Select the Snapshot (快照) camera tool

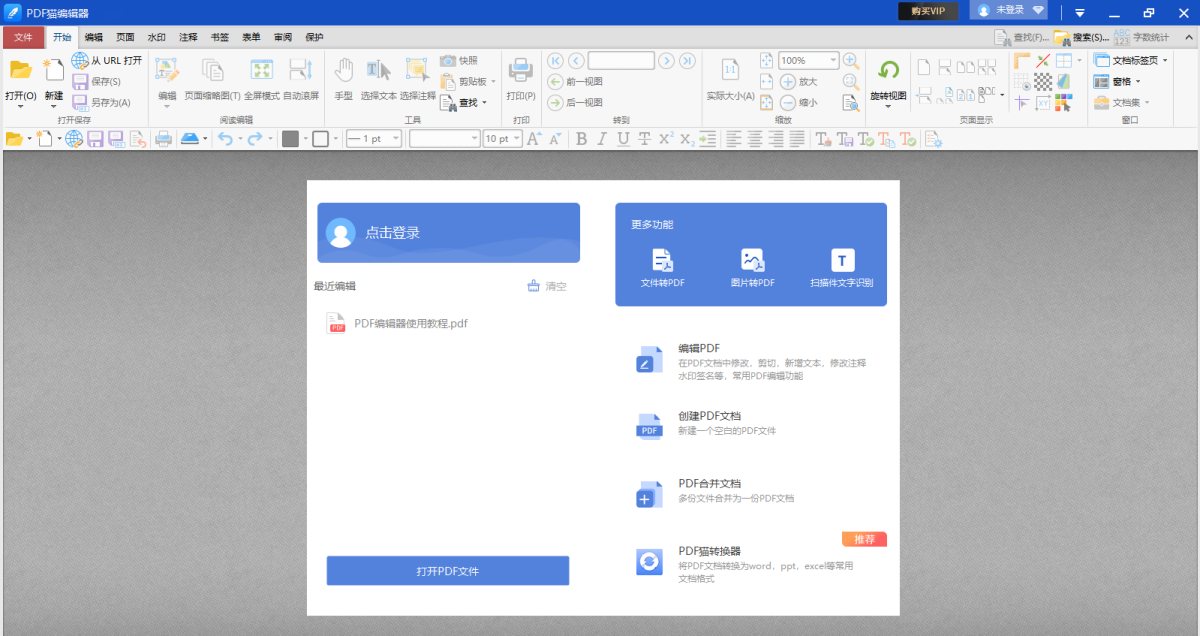[448, 61]
